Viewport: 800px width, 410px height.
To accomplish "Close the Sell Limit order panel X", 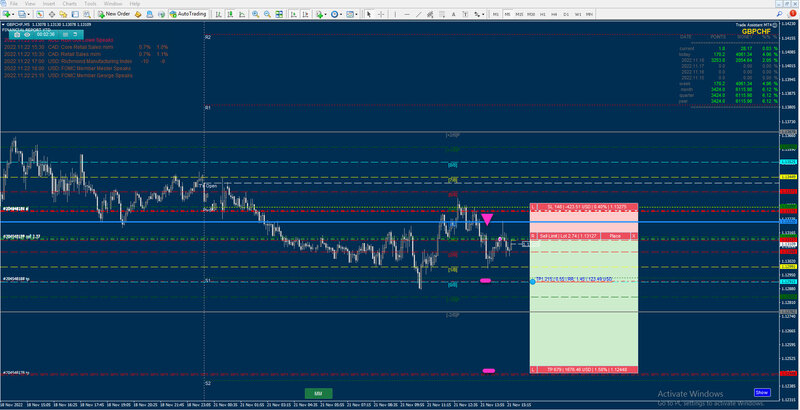I will (x=634, y=236).
